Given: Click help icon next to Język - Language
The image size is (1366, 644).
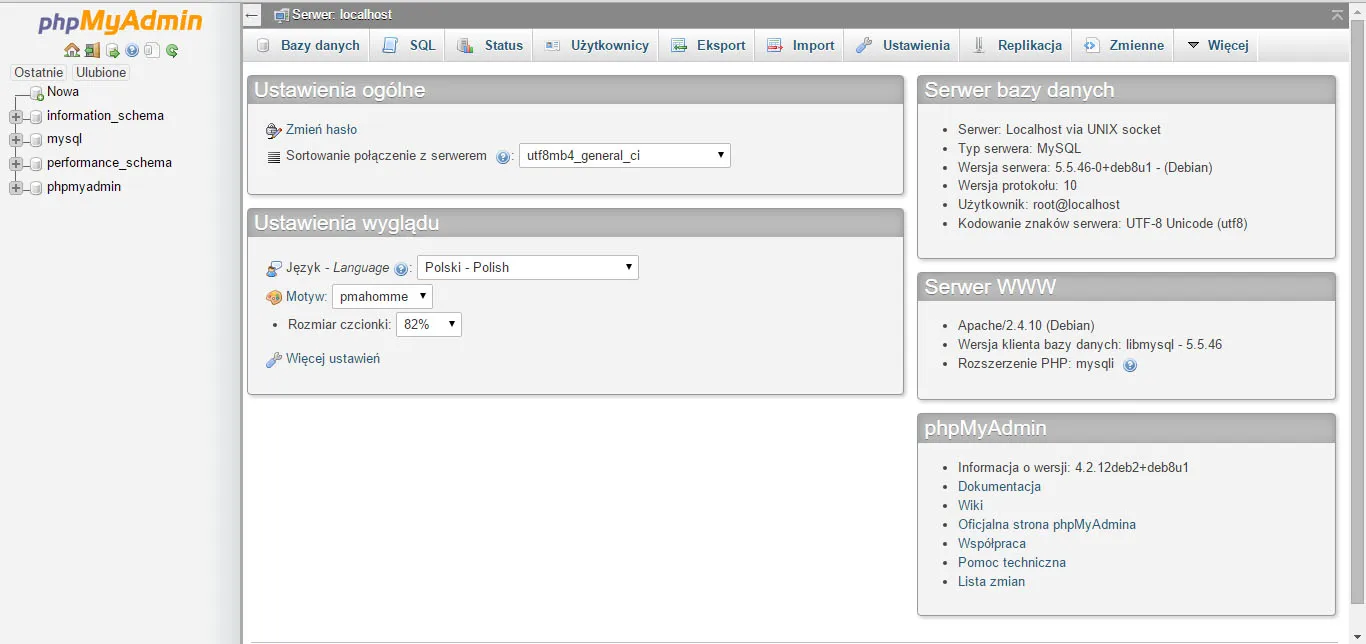Looking at the screenshot, I should coord(401,269).
